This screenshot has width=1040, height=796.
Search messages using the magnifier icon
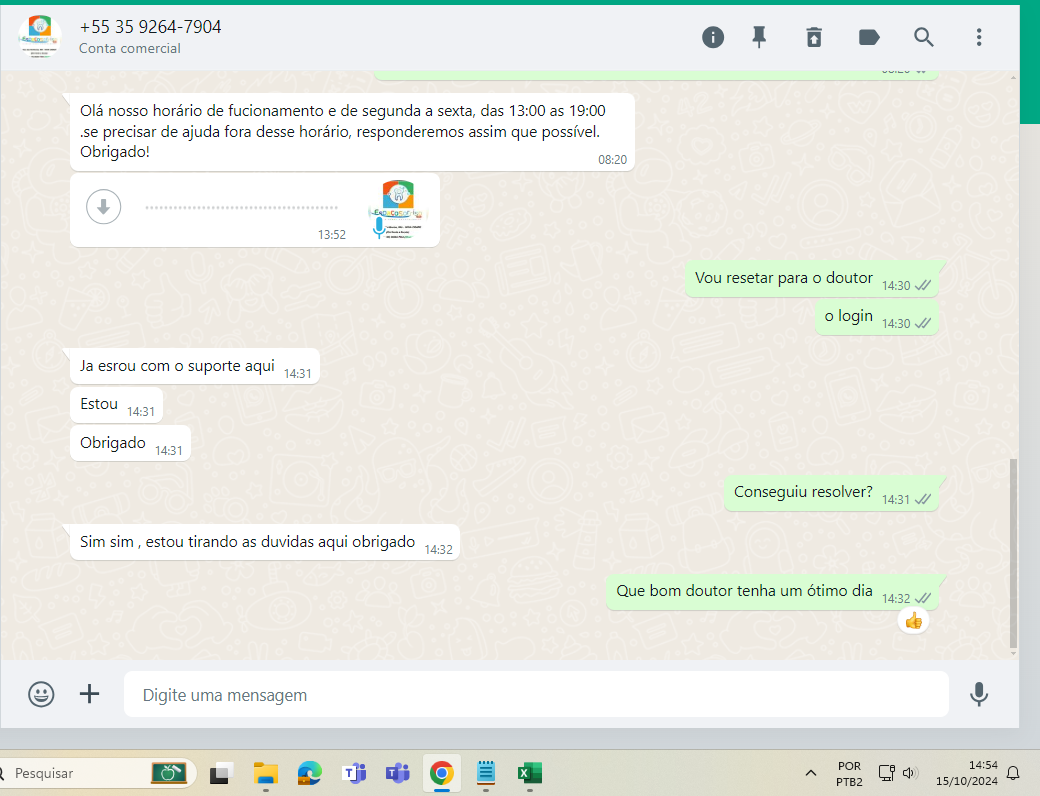pos(924,37)
